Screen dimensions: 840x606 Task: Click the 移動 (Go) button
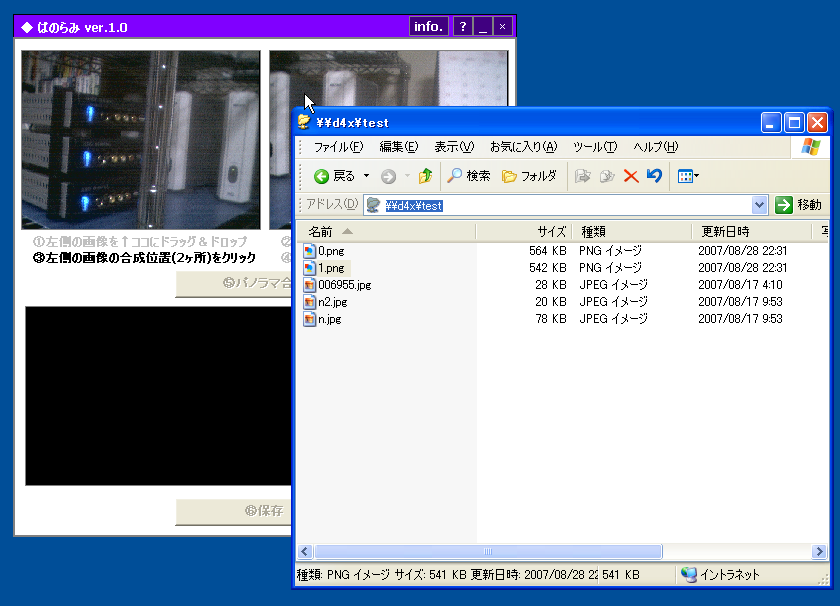798,205
